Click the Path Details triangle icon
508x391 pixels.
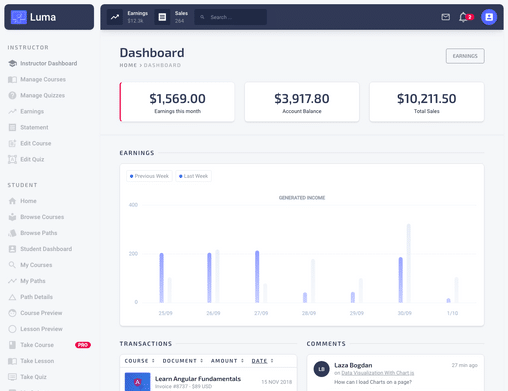[x=12, y=297]
